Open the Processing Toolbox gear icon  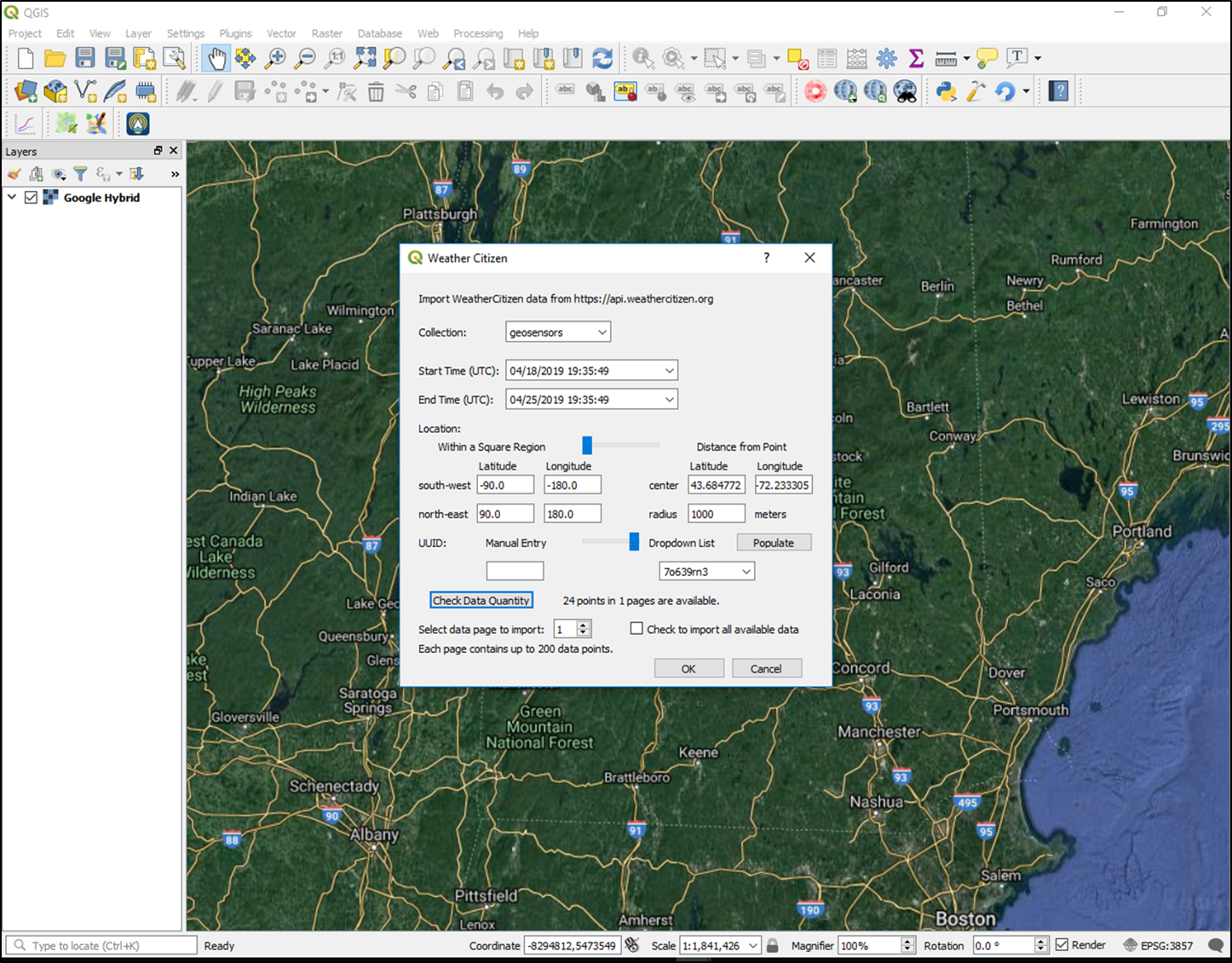pos(887,58)
